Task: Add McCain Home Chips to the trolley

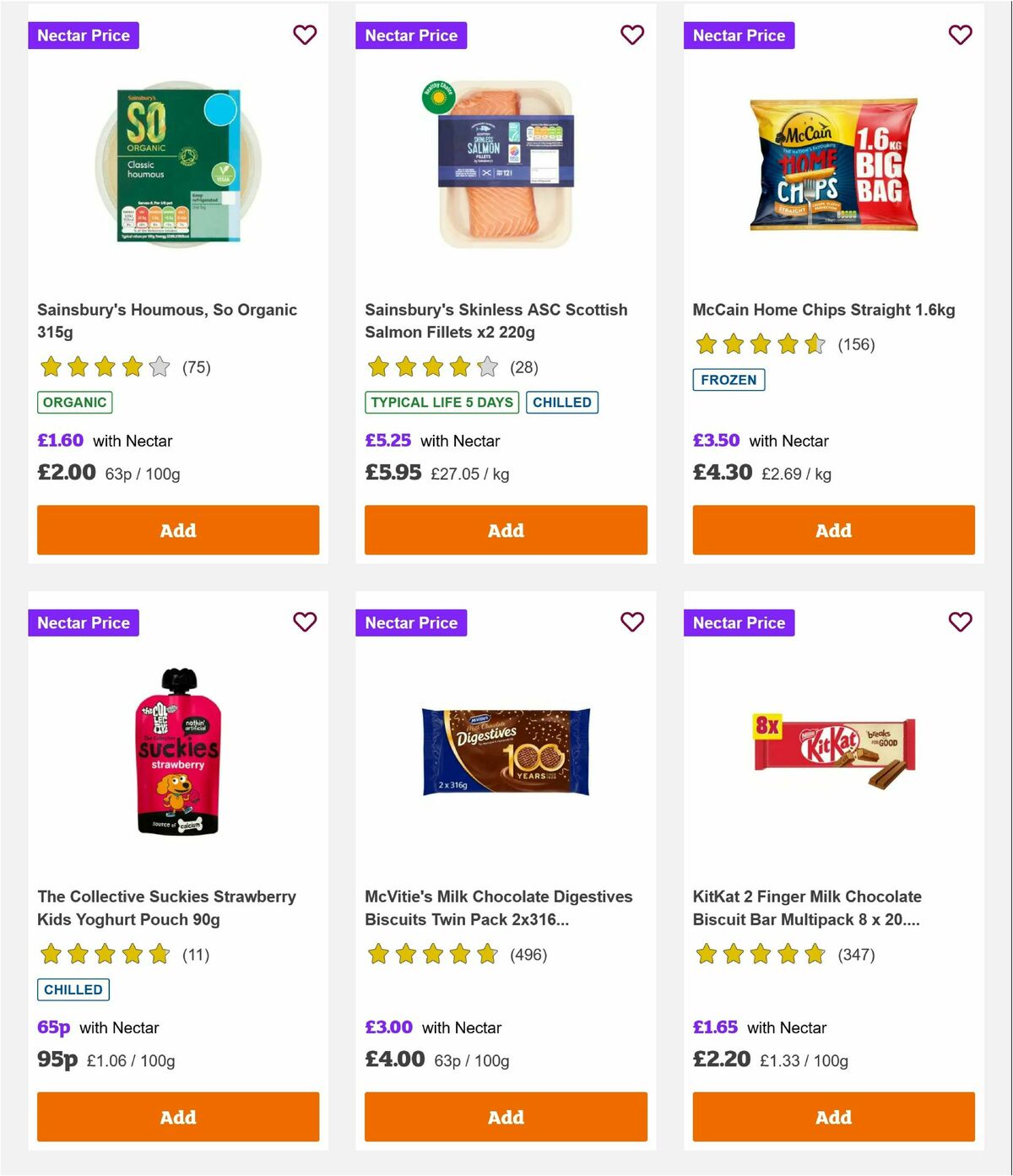Action: 833,530
